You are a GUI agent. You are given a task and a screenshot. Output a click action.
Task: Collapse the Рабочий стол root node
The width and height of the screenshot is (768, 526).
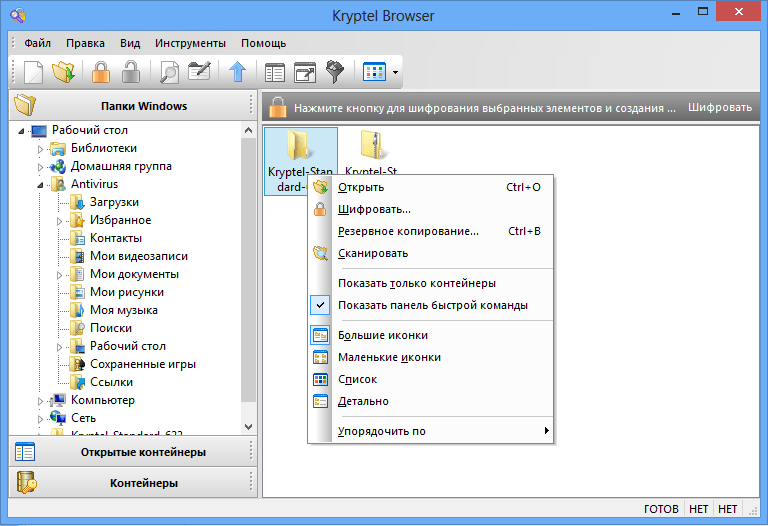pyautogui.click(x=21, y=131)
